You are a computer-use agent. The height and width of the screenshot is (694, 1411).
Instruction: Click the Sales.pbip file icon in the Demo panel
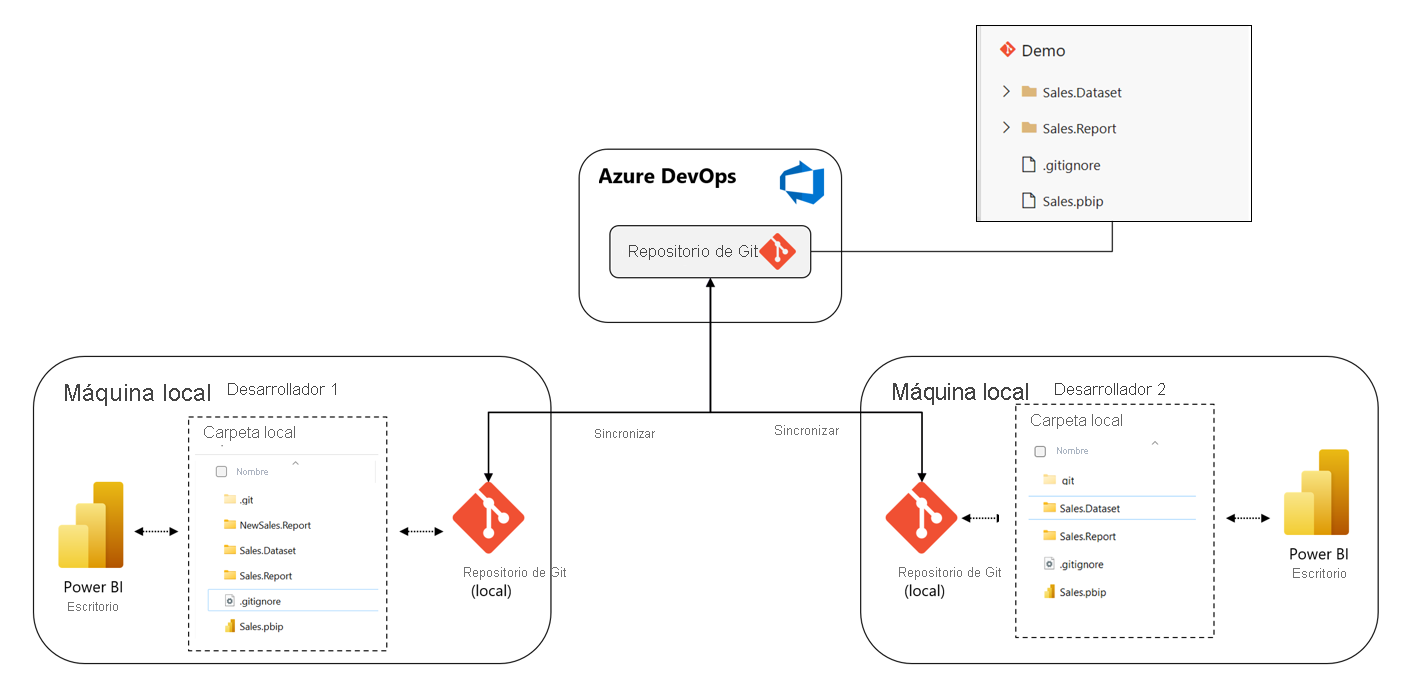point(1027,201)
